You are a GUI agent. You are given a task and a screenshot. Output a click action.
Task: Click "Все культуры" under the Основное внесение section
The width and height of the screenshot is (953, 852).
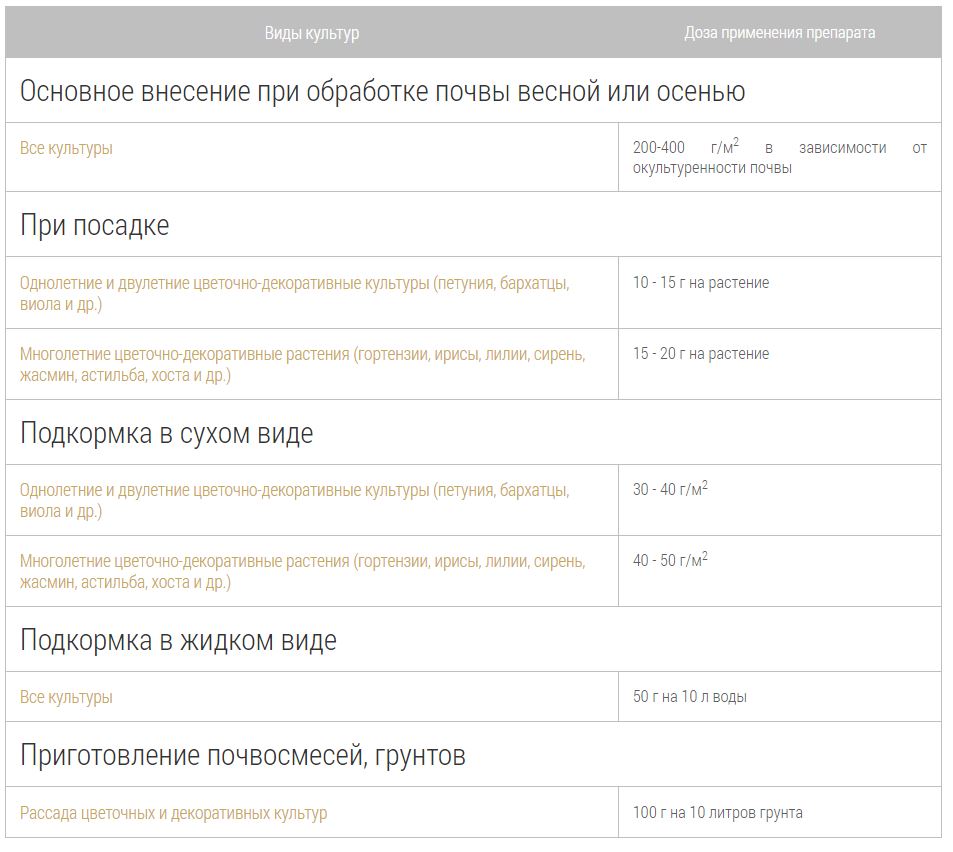tap(66, 148)
